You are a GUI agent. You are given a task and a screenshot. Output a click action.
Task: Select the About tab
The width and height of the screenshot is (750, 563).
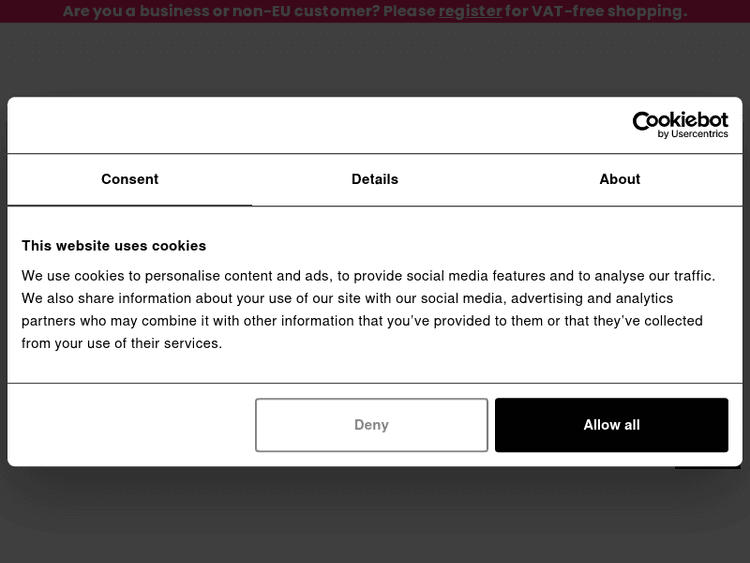(x=620, y=179)
